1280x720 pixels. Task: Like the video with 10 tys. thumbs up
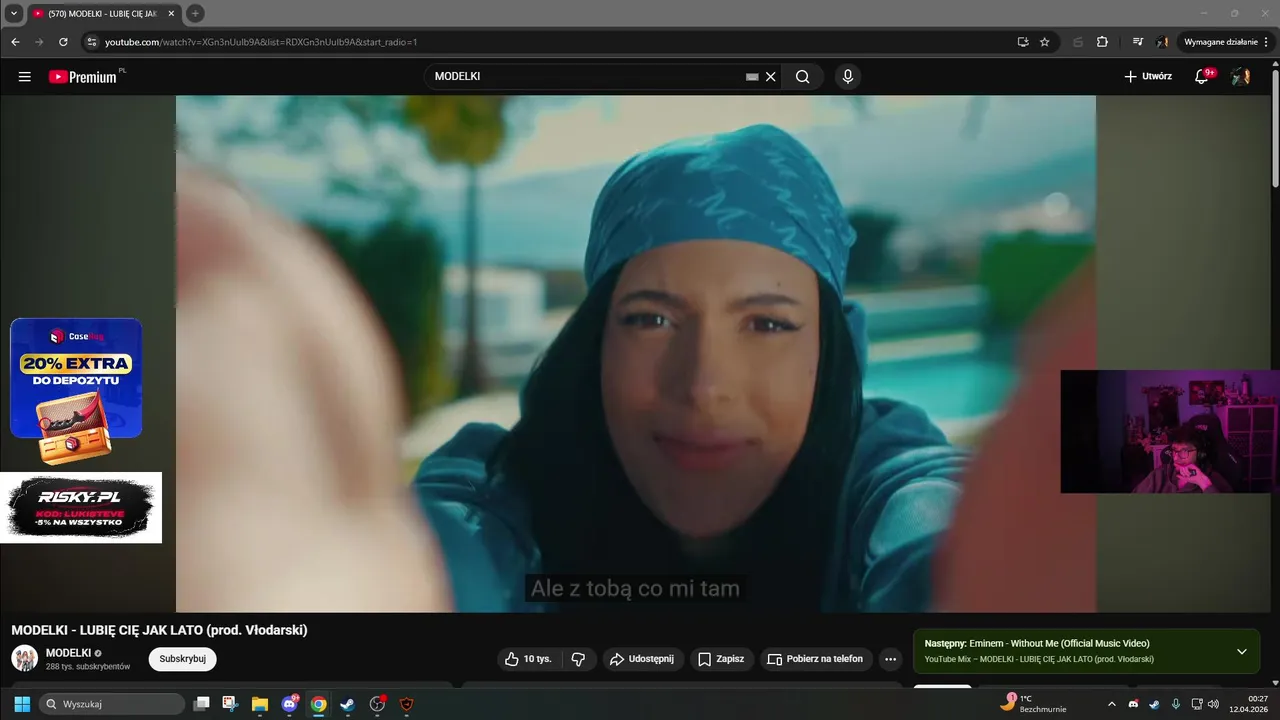[528, 659]
